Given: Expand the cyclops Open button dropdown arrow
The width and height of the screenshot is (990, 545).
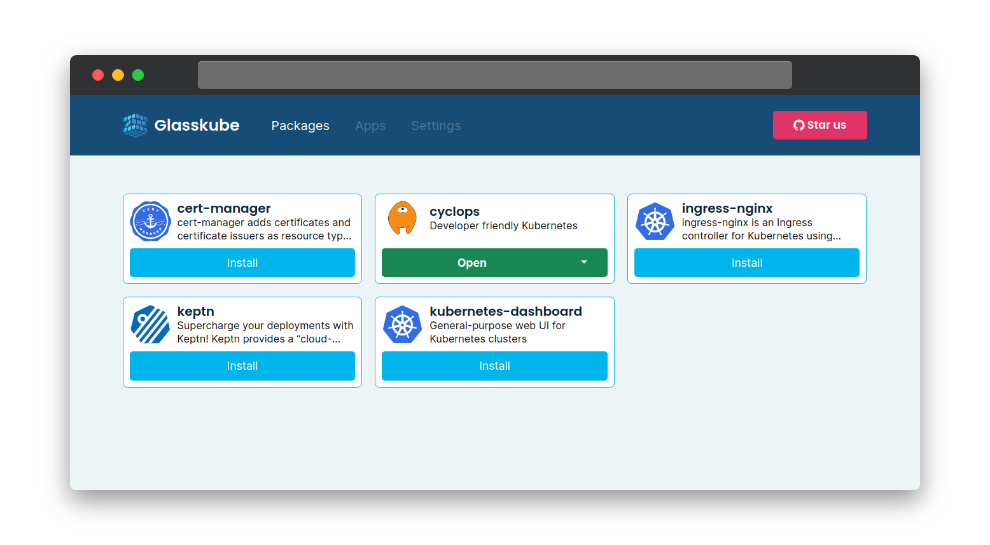Looking at the screenshot, I should click(584, 263).
